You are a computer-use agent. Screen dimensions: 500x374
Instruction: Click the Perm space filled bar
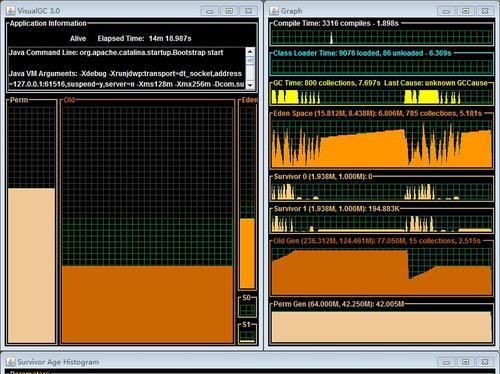tap(31, 265)
